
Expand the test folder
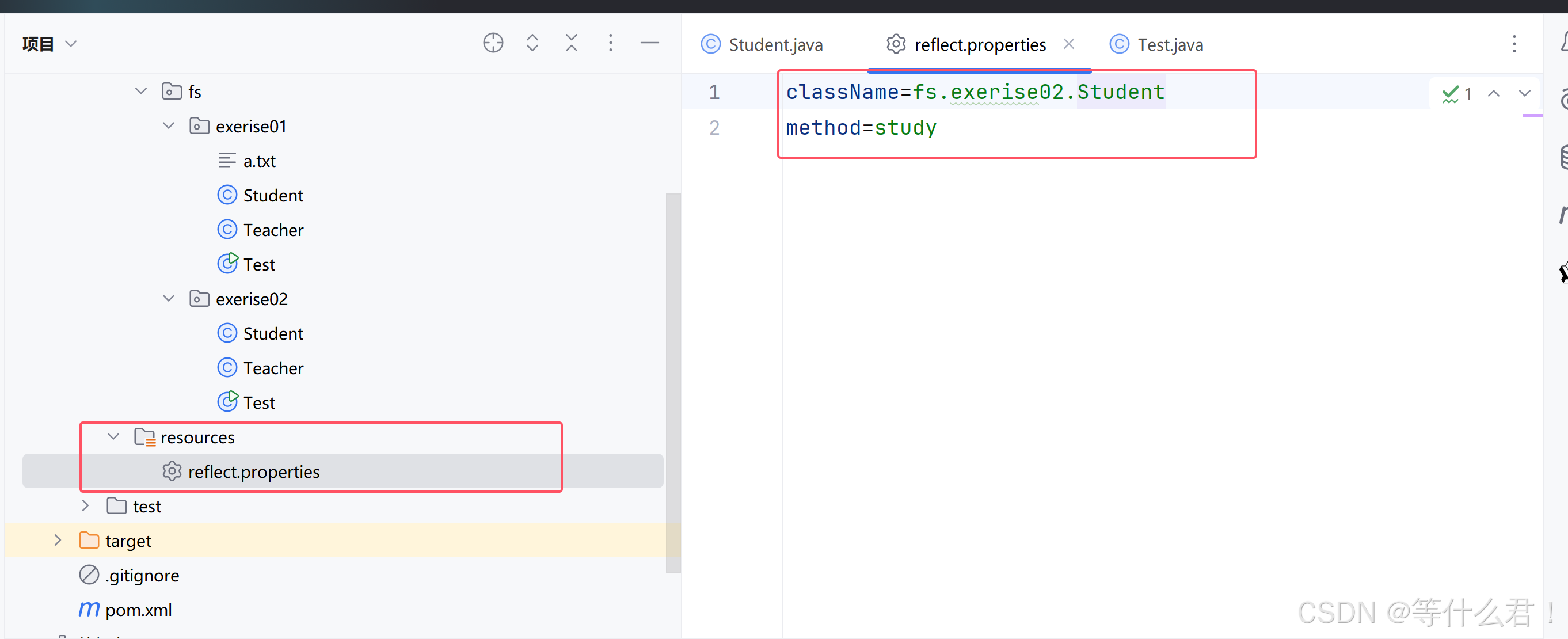coord(85,505)
